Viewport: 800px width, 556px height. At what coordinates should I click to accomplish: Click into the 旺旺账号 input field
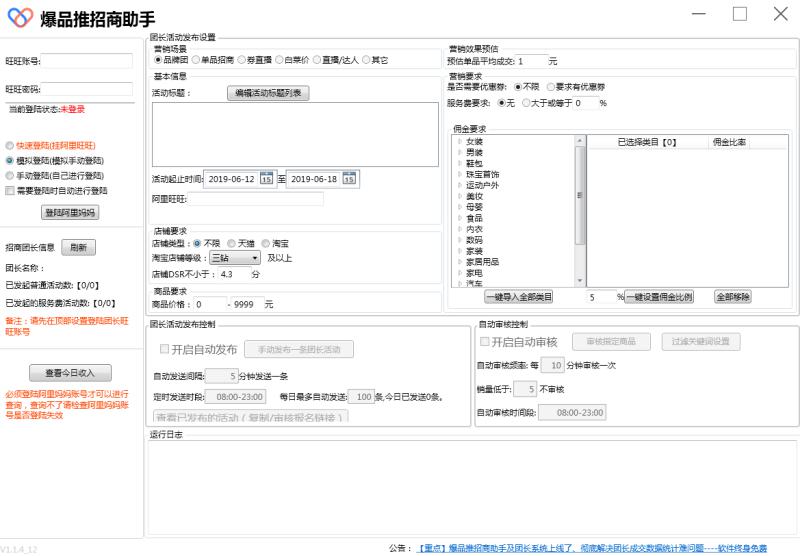click(x=86, y=60)
